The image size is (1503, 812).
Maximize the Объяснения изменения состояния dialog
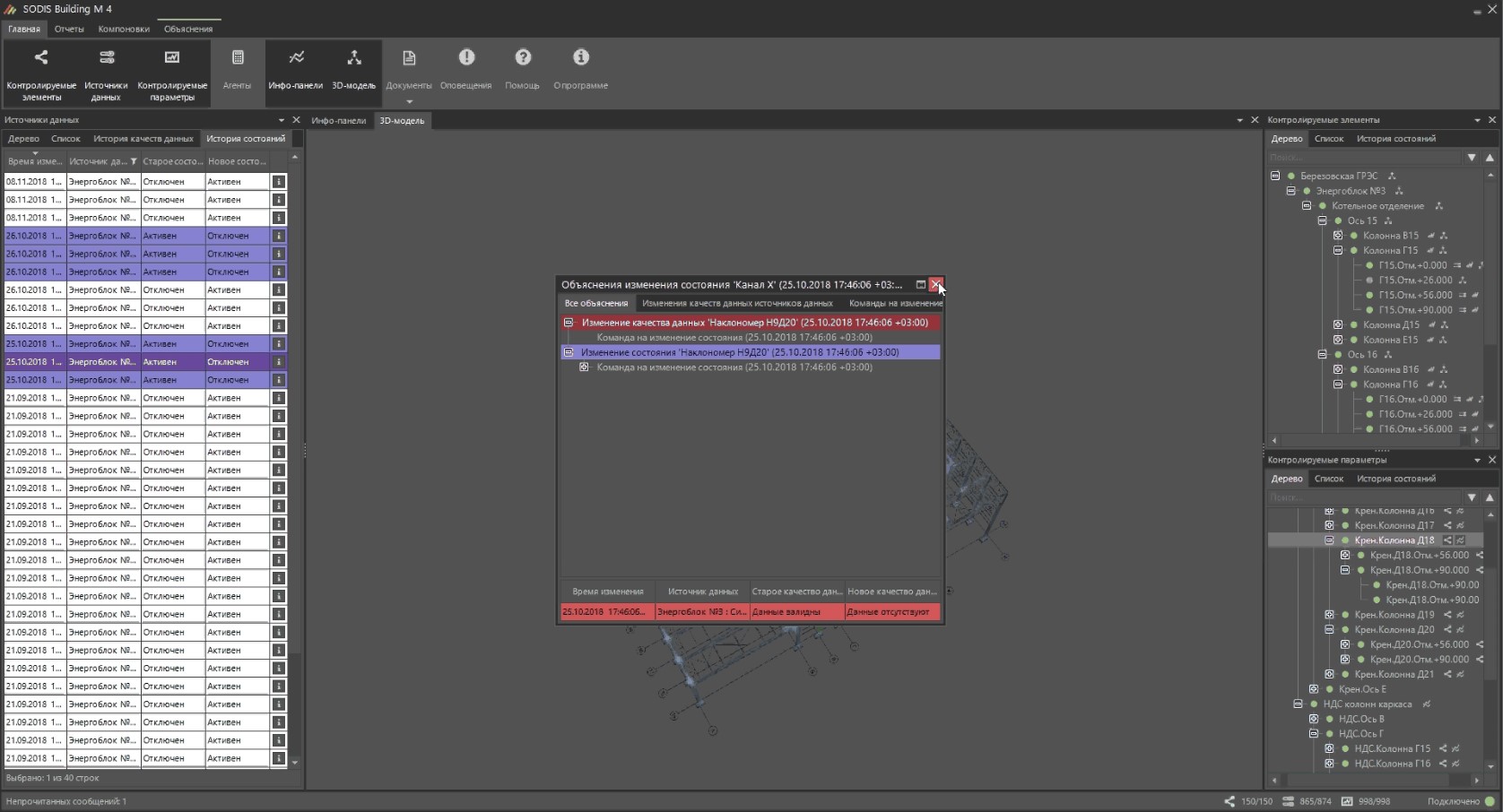(920, 285)
